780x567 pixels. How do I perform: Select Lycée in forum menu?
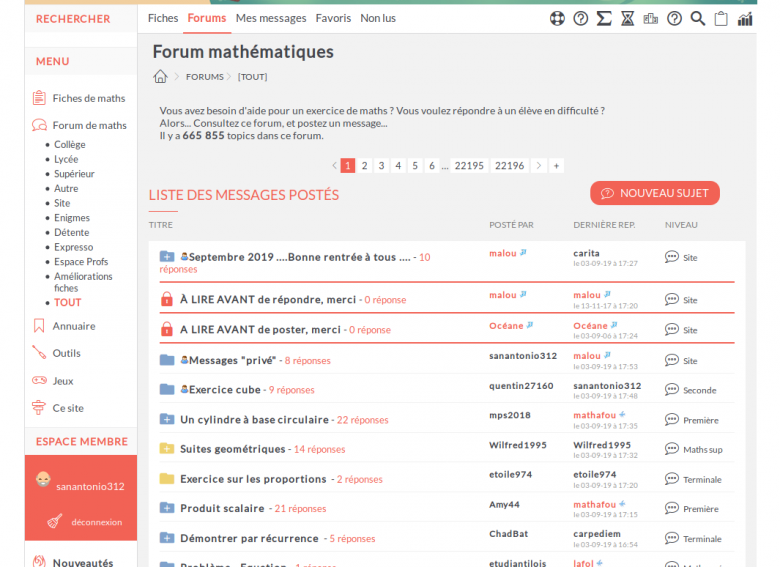click(x=66, y=159)
